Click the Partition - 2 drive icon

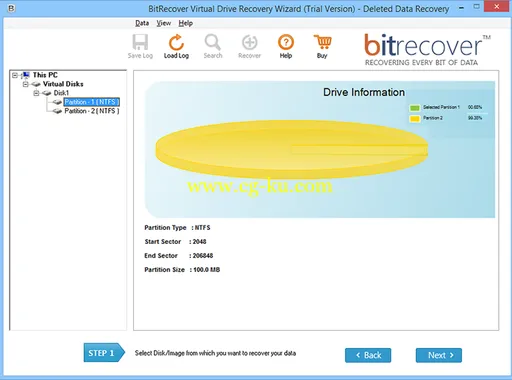(57, 111)
